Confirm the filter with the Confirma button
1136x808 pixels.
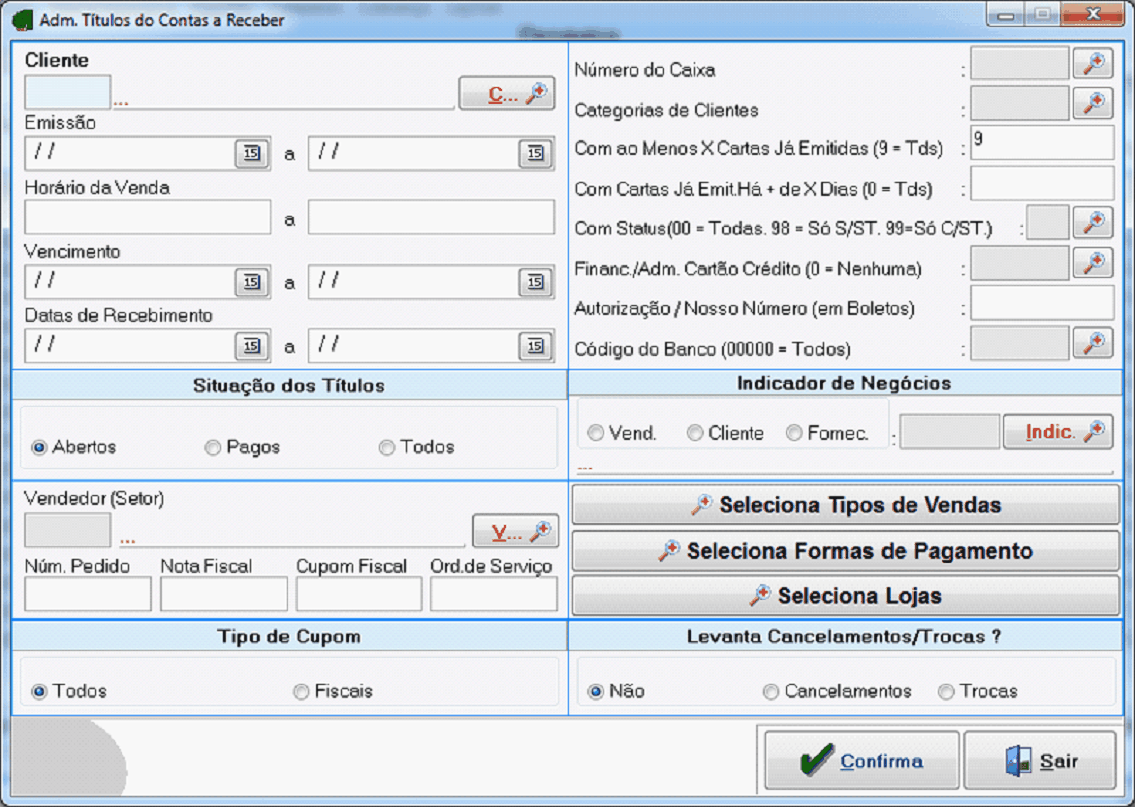[861, 761]
